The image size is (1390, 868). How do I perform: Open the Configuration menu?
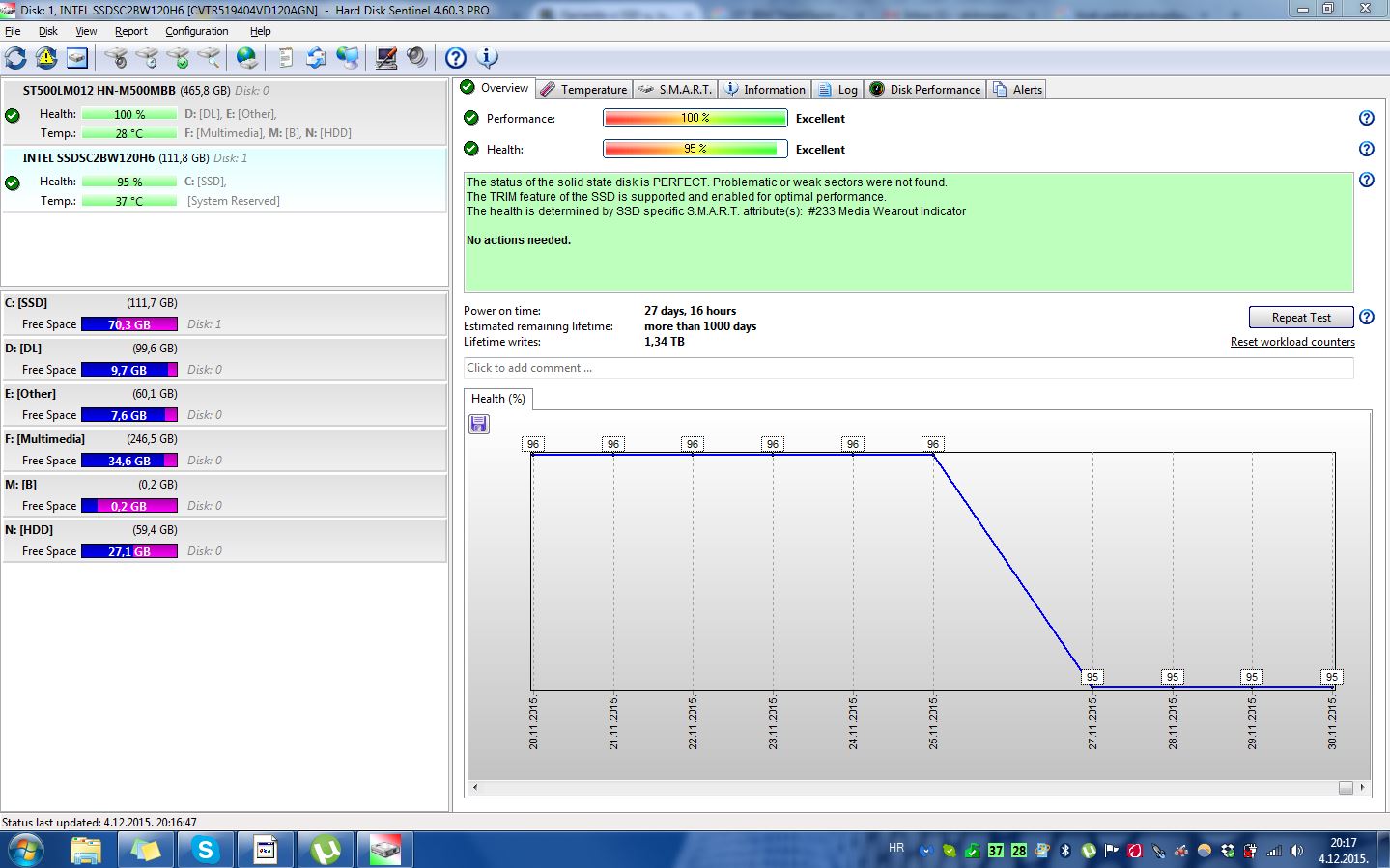coord(196,31)
